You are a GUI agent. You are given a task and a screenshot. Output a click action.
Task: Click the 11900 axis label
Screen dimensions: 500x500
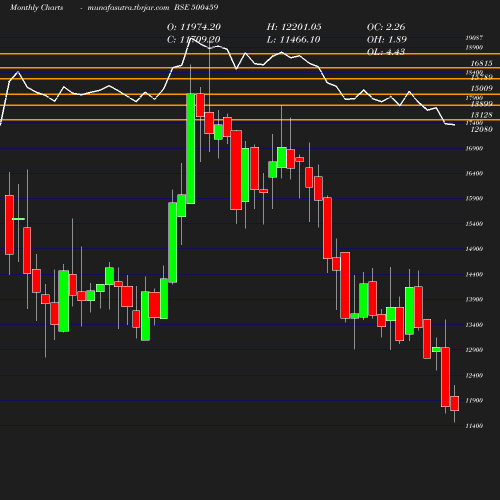click(x=474, y=400)
